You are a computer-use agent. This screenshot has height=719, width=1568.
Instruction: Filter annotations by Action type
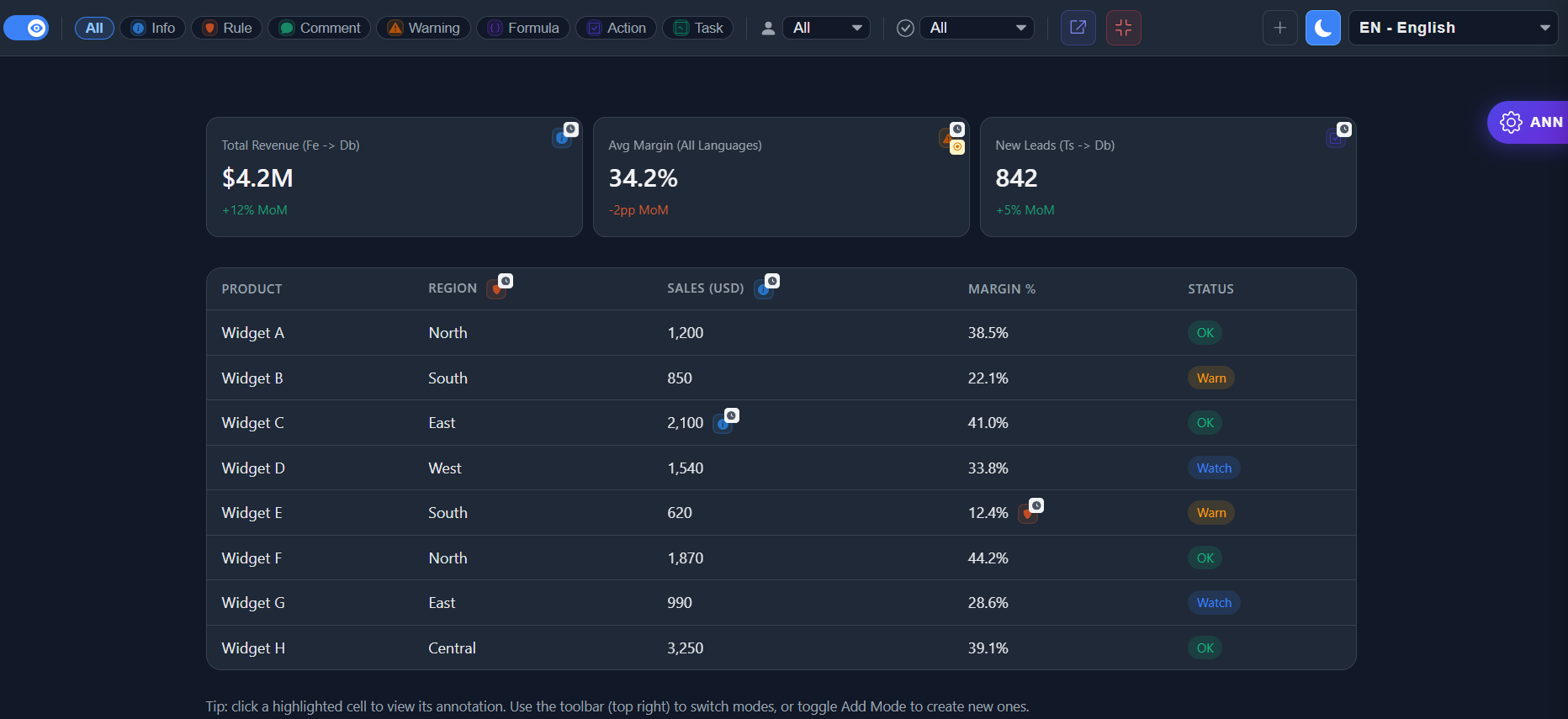coord(616,28)
